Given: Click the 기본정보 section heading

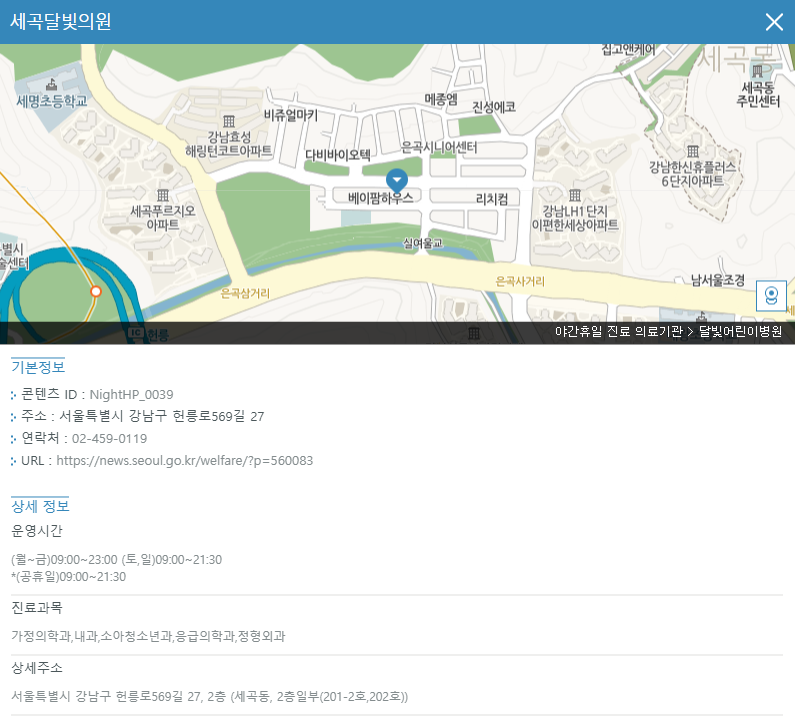Looking at the screenshot, I should tap(38, 367).
